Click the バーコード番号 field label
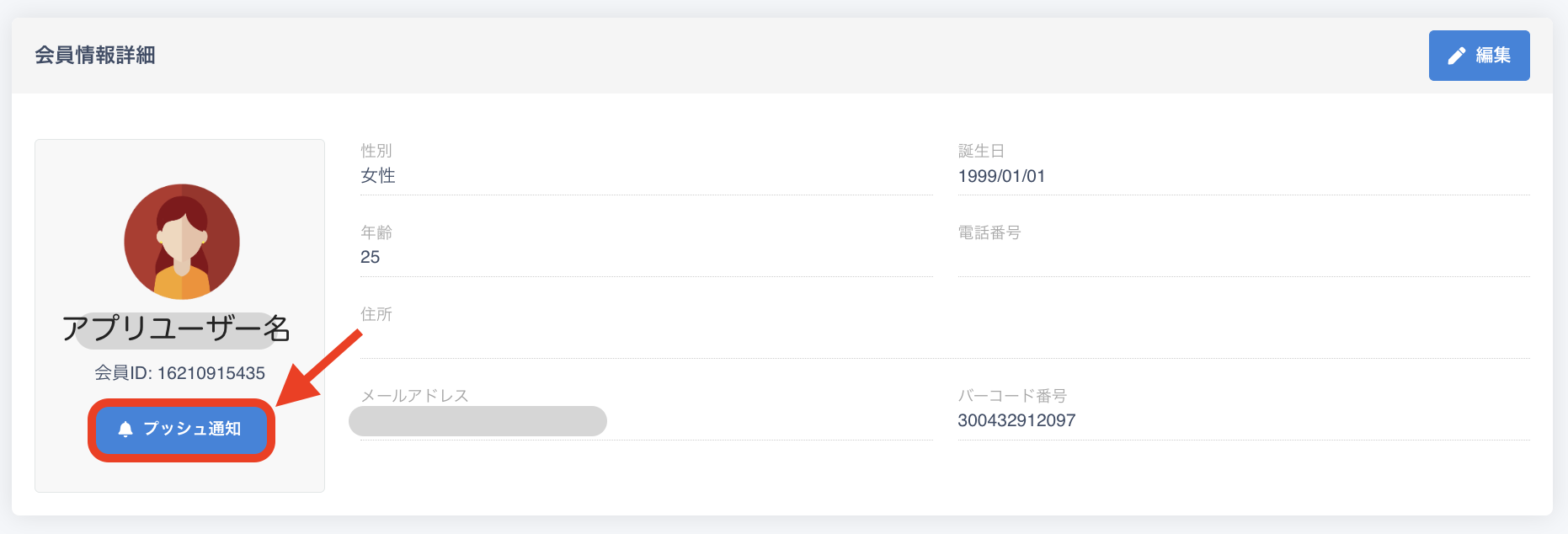The width and height of the screenshot is (1568, 534). tap(1012, 396)
